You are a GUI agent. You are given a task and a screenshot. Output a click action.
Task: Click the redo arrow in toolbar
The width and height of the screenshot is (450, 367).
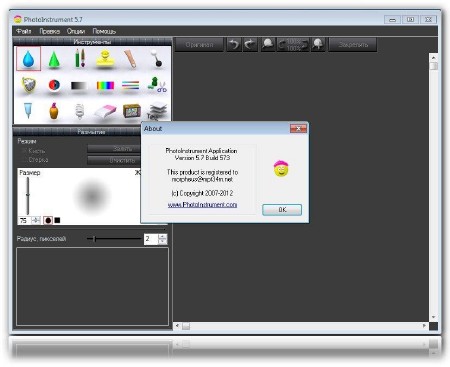tap(250, 44)
